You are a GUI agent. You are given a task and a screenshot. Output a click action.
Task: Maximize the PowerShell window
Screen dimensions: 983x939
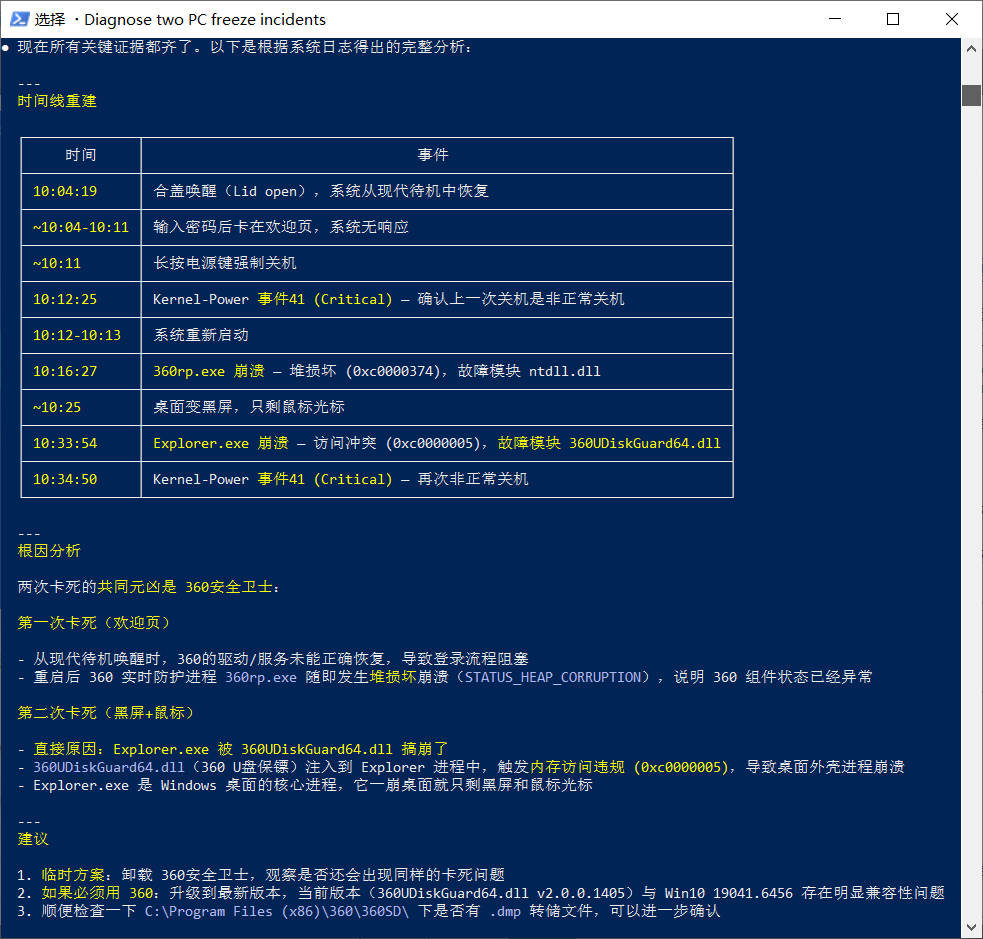[893, 19]
